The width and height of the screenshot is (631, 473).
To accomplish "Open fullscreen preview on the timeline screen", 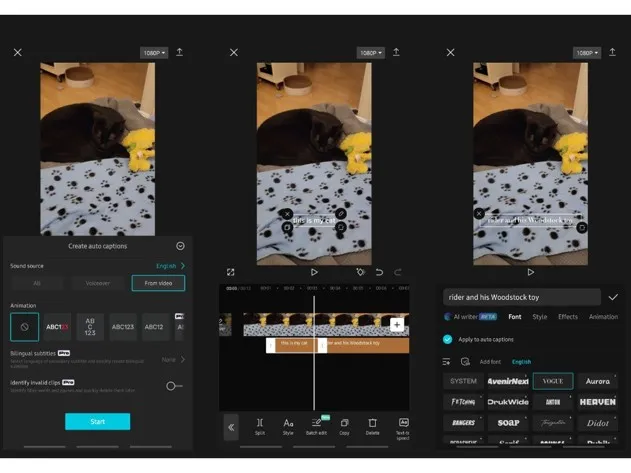I will 231,272.
